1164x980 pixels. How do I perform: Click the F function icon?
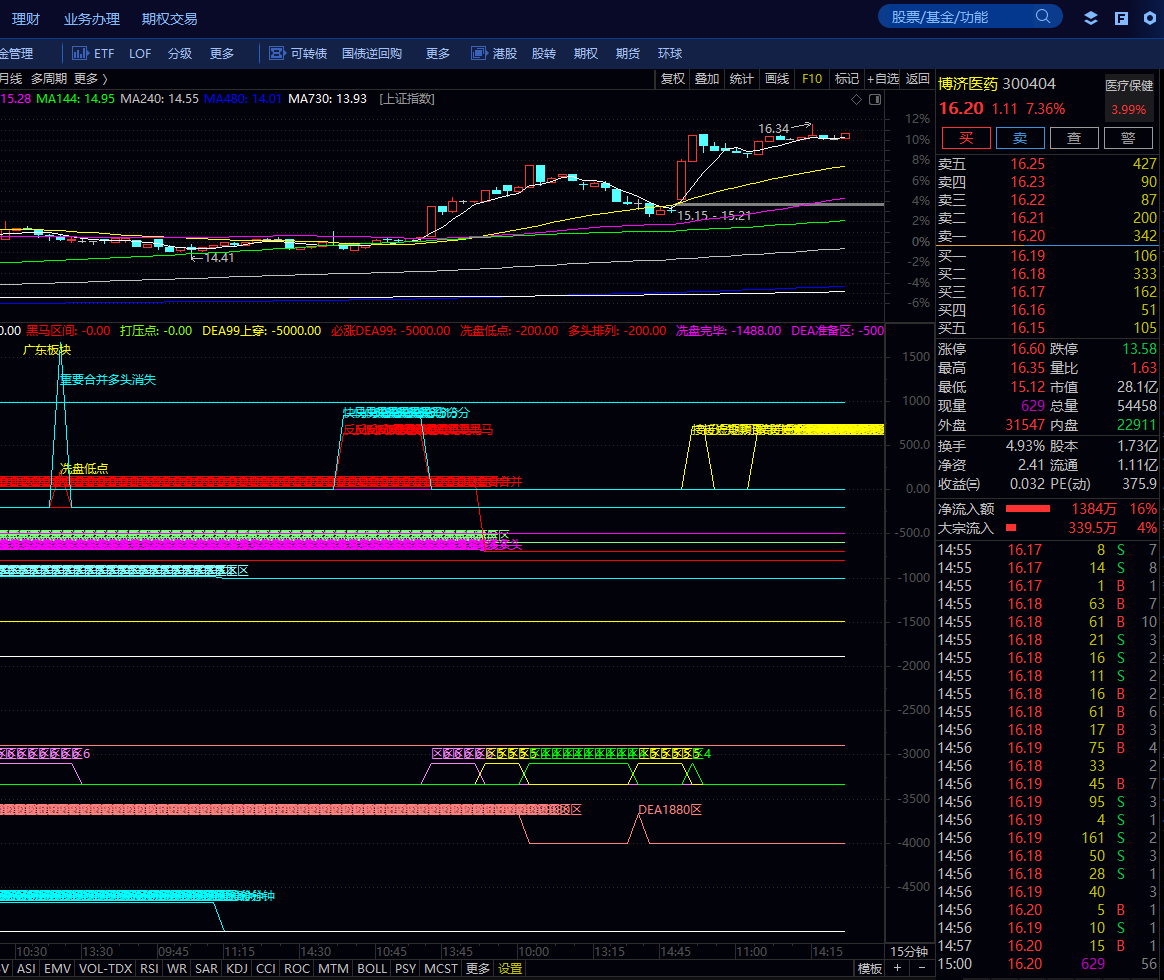(1121, 18)
